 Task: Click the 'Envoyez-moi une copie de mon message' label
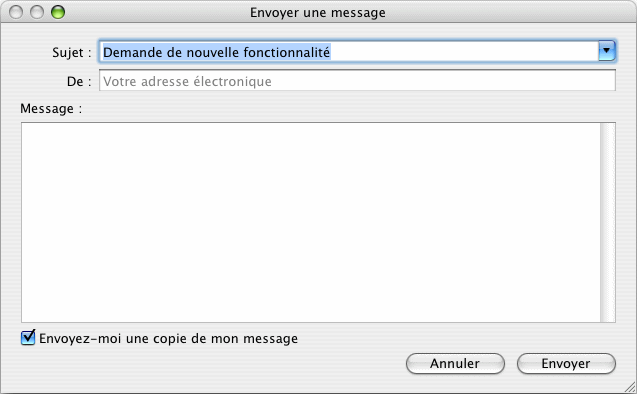[169, 339]
